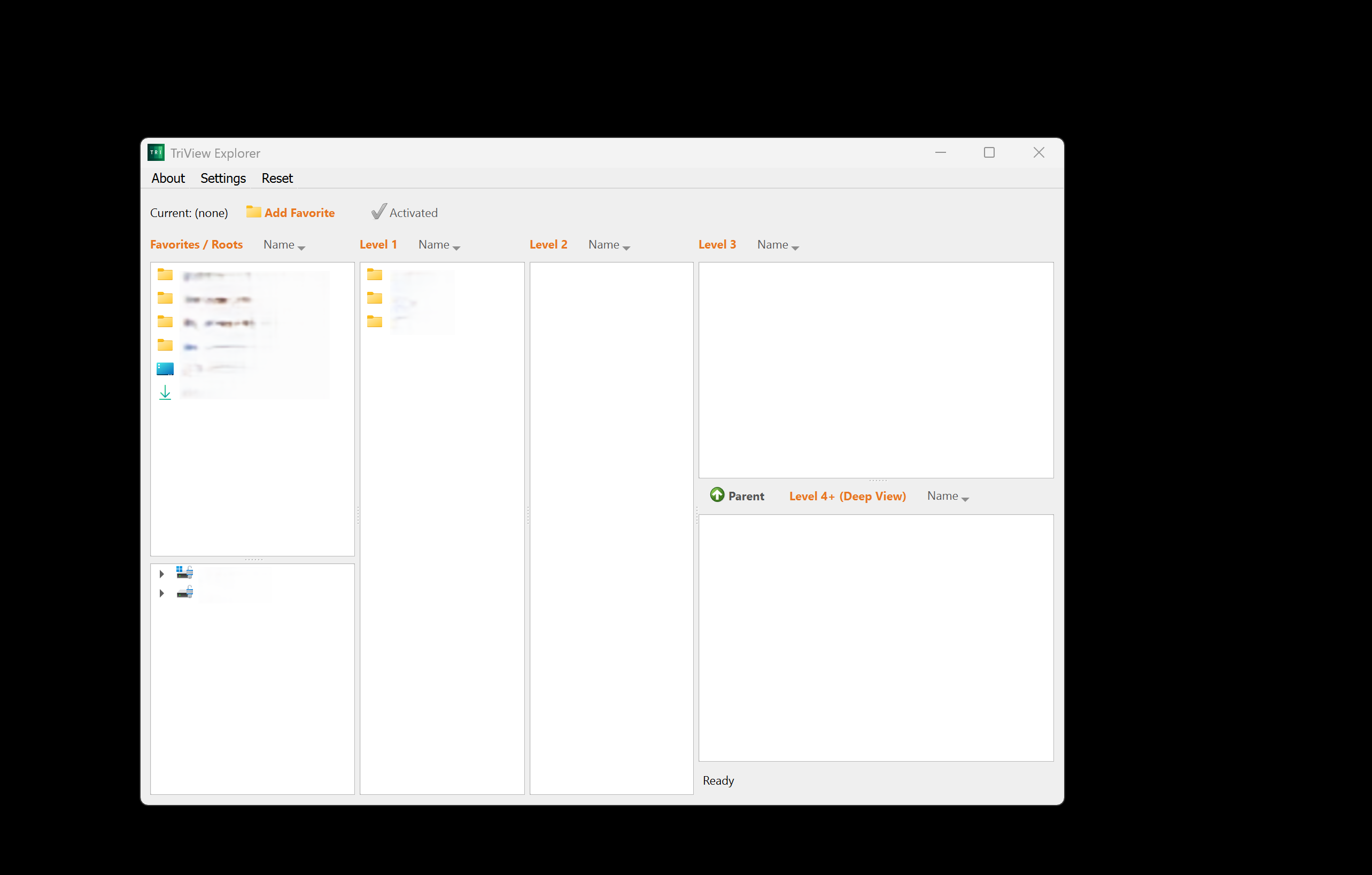
Task: Click the Add Favorite button
Action: (299, 212)
